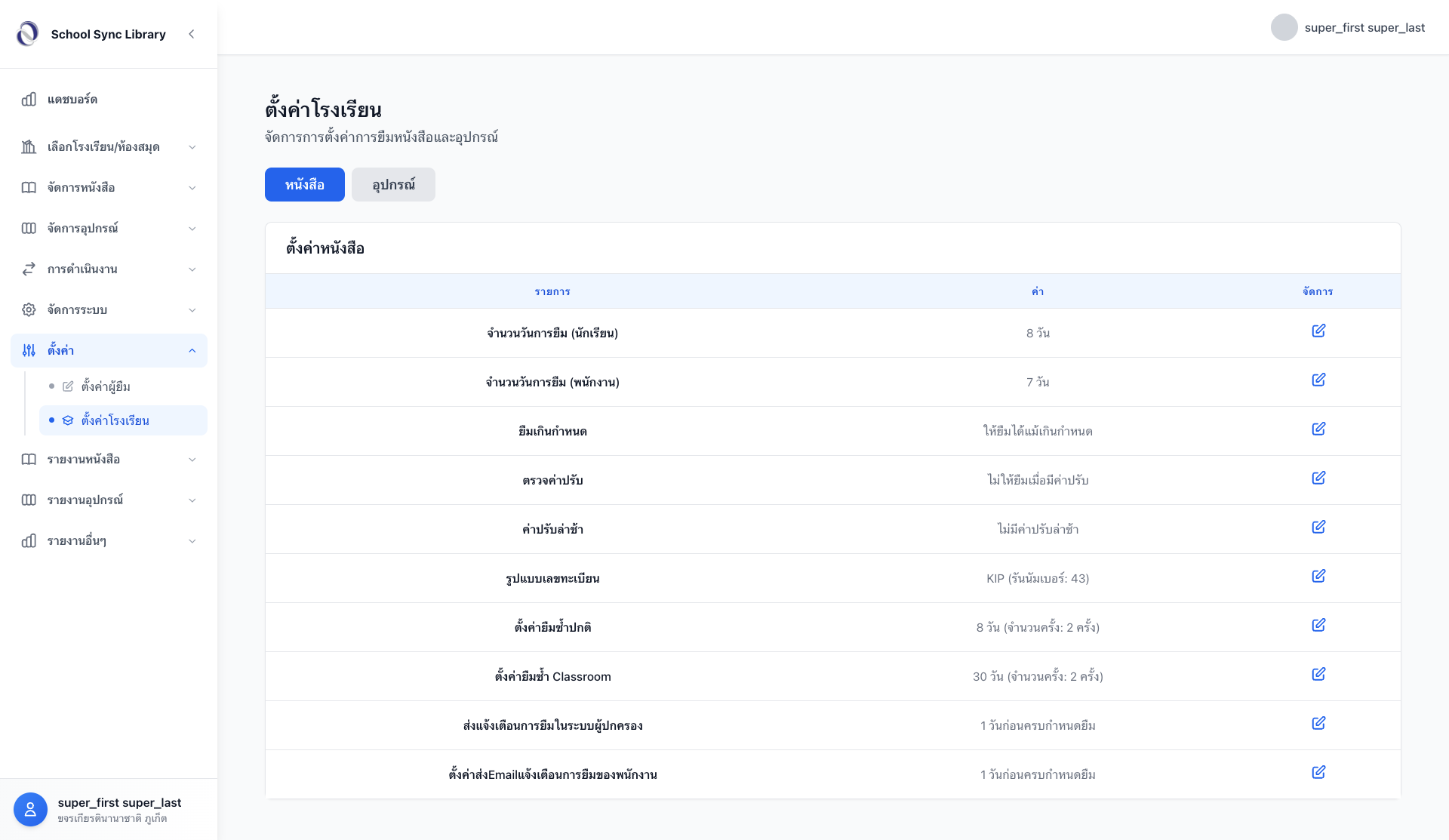Image resolution: width=1449 pixels, height=840 pixels.
Task: Expand รายงานอุปกรณ์ menu
Action: tap(109, 500)
